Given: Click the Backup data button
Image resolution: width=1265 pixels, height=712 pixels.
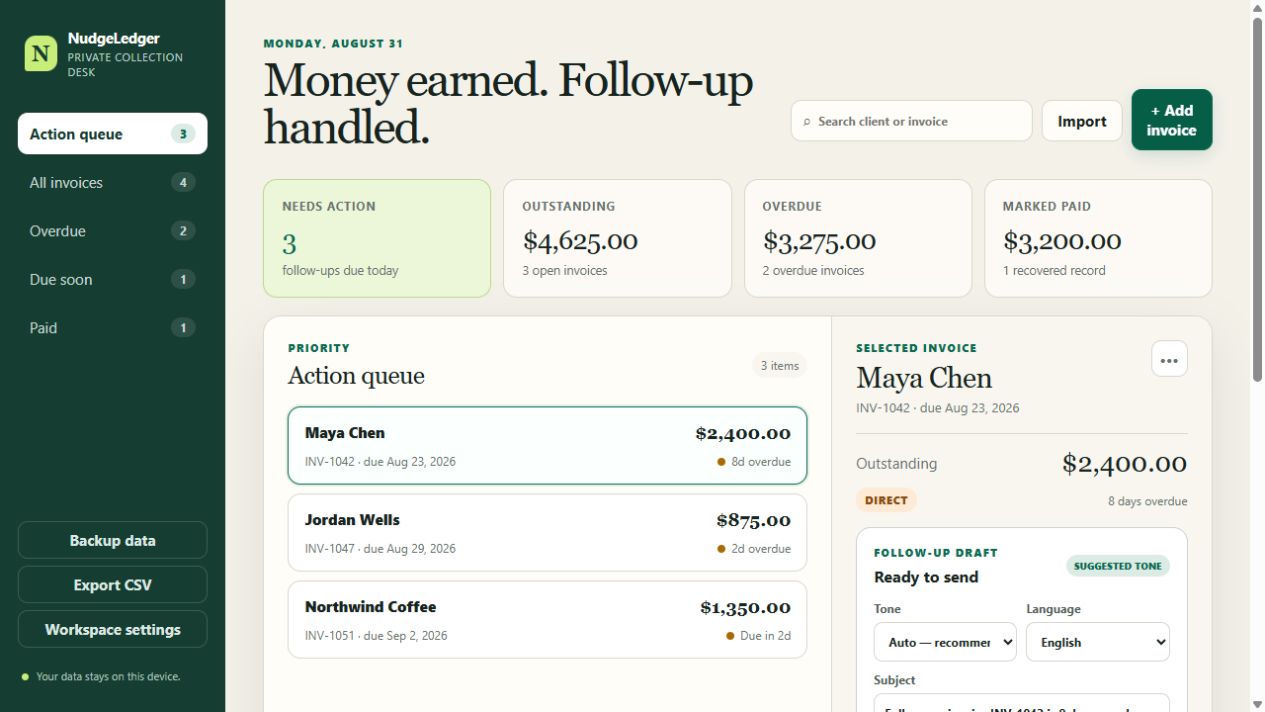Looking at the screenshot, I should pos(112,540).
